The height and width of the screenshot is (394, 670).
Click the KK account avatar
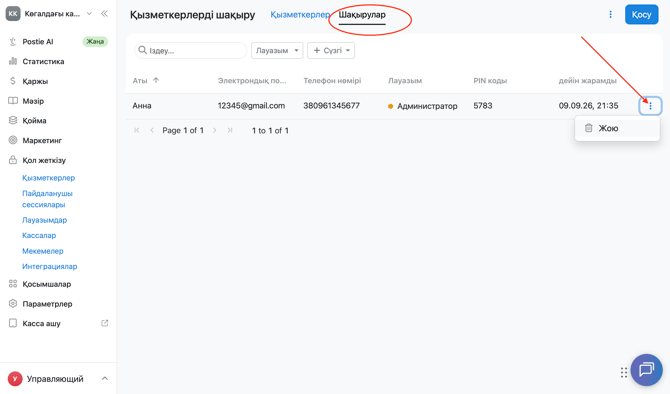coord(13,14)
